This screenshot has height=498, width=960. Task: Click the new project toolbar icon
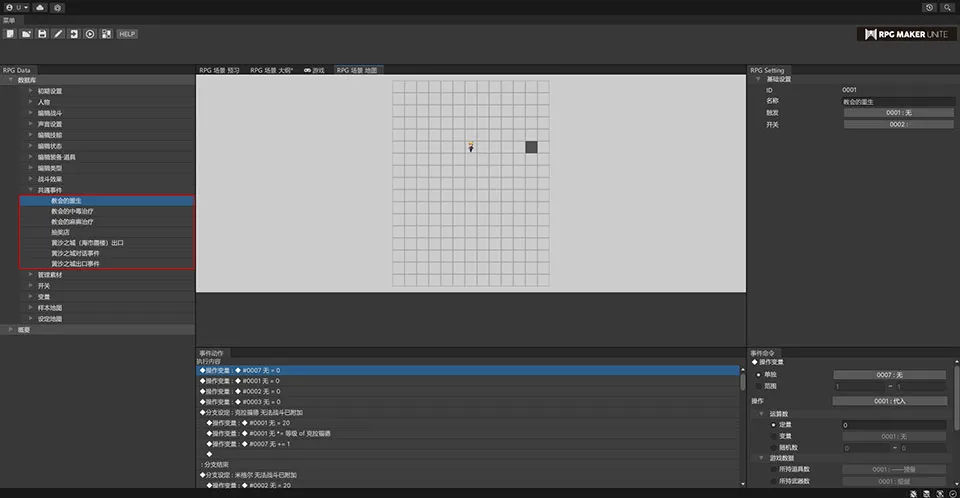pyautogui.click(x=10, y=34)
